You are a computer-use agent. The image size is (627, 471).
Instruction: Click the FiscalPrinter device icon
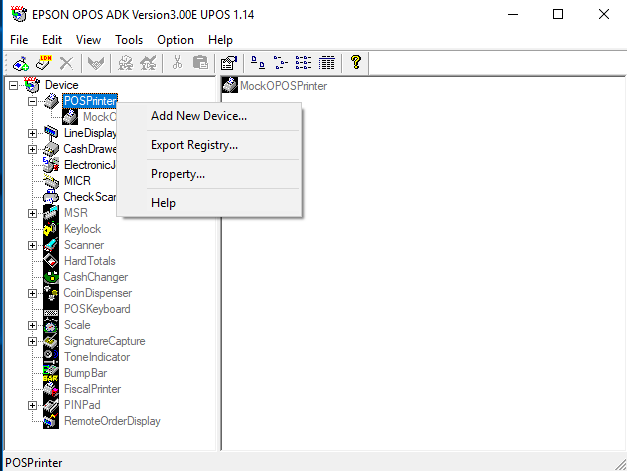[51, 389]
